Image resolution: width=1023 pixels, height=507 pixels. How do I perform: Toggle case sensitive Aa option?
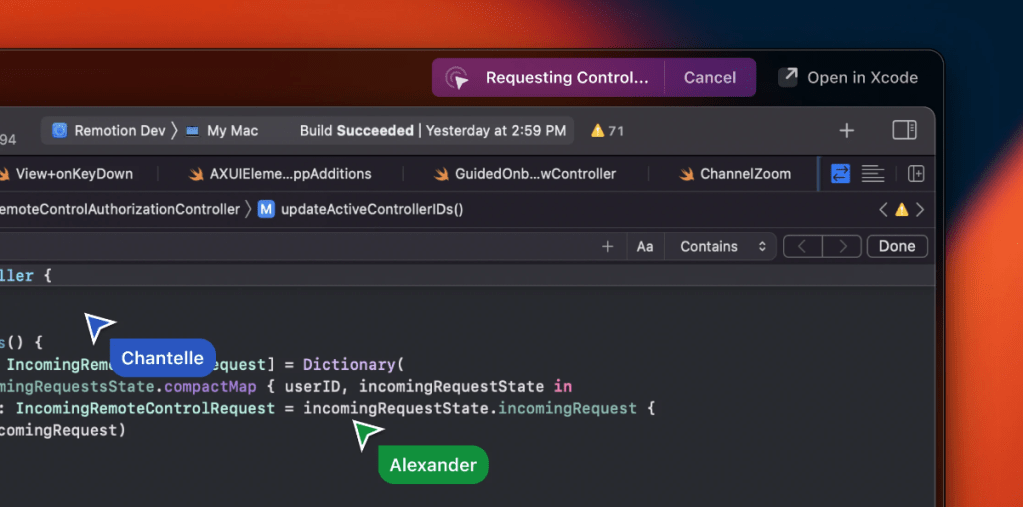[x=645, y=246]
